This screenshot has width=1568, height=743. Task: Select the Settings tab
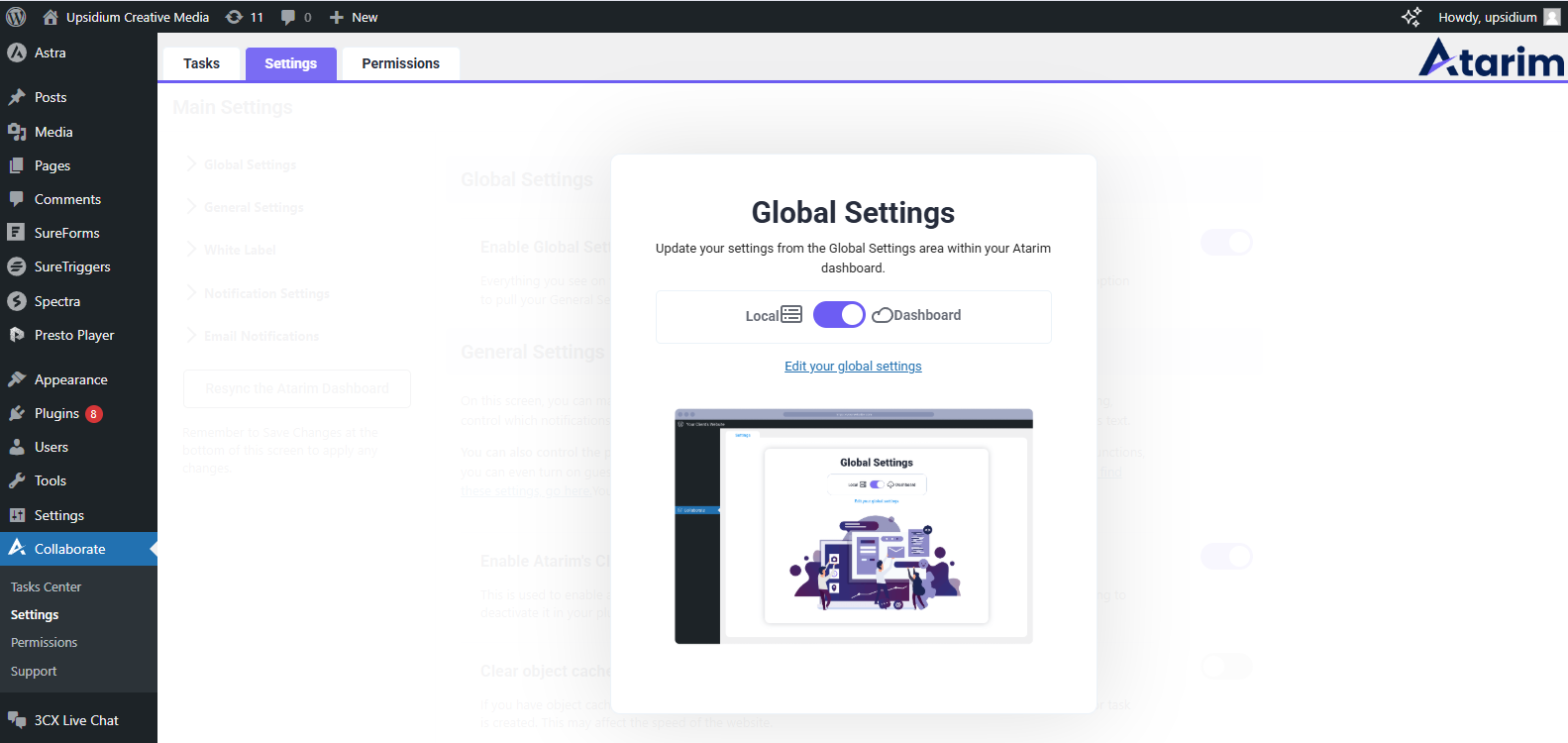[x=291, y=63]
